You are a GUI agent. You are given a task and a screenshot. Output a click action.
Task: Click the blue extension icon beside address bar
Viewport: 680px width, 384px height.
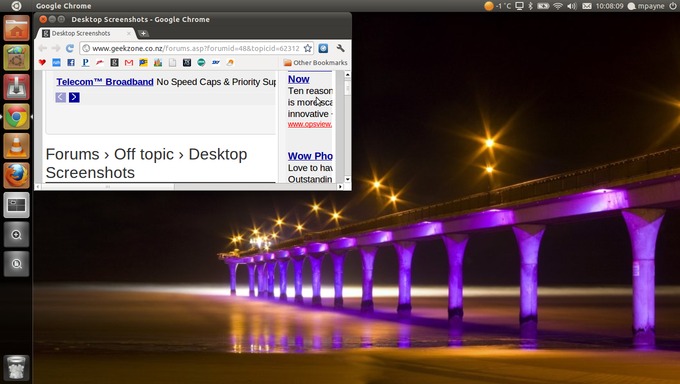coord(323,48)
